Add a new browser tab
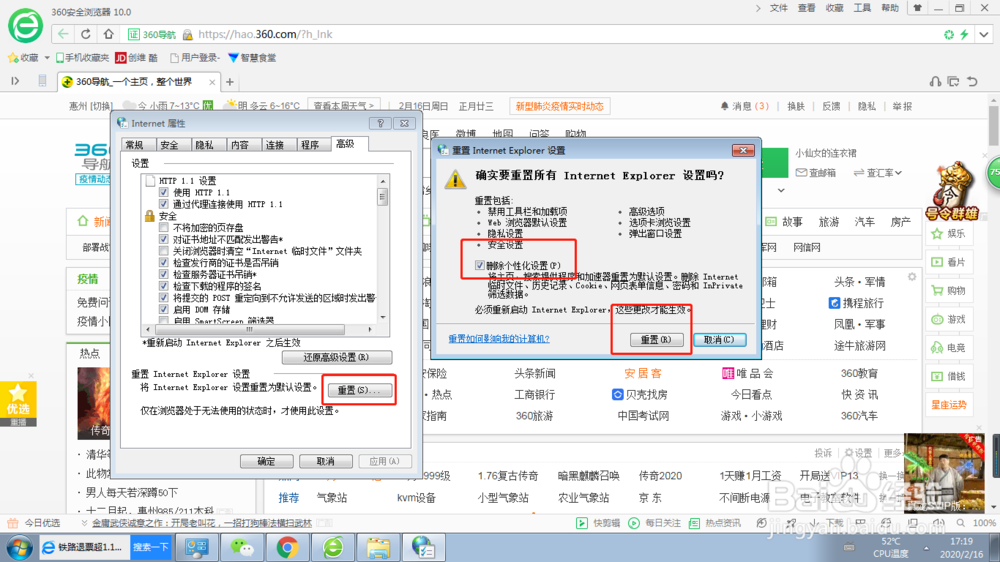 [230, 82]
